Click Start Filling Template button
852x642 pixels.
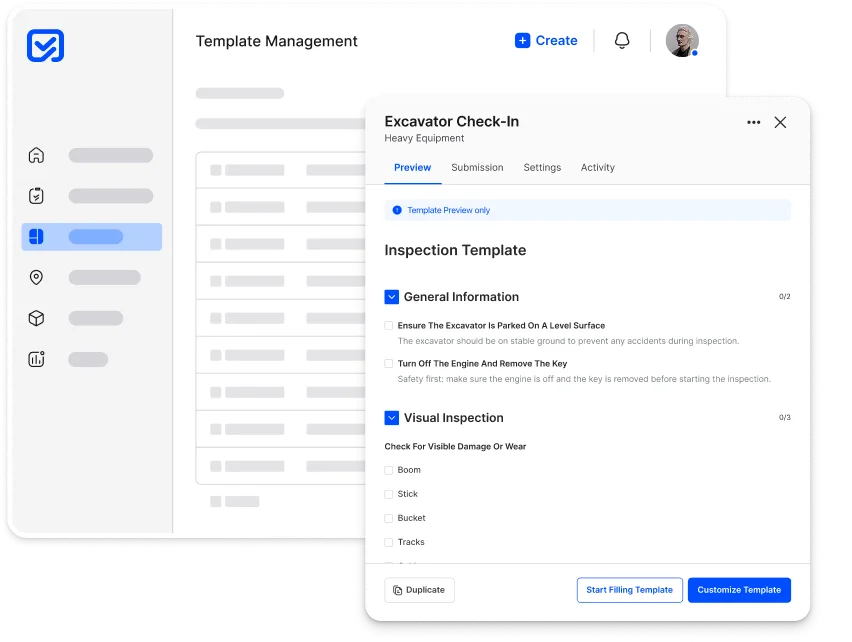630,590
